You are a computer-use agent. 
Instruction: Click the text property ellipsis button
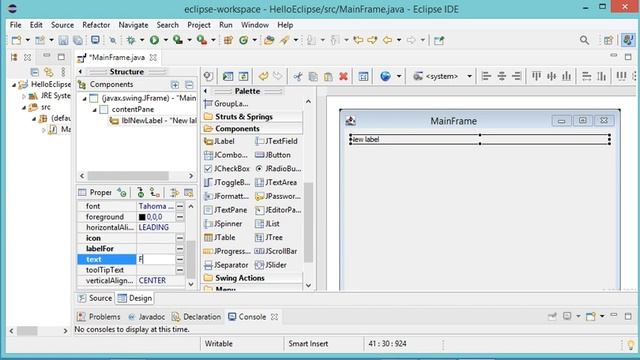click(180, 259)
